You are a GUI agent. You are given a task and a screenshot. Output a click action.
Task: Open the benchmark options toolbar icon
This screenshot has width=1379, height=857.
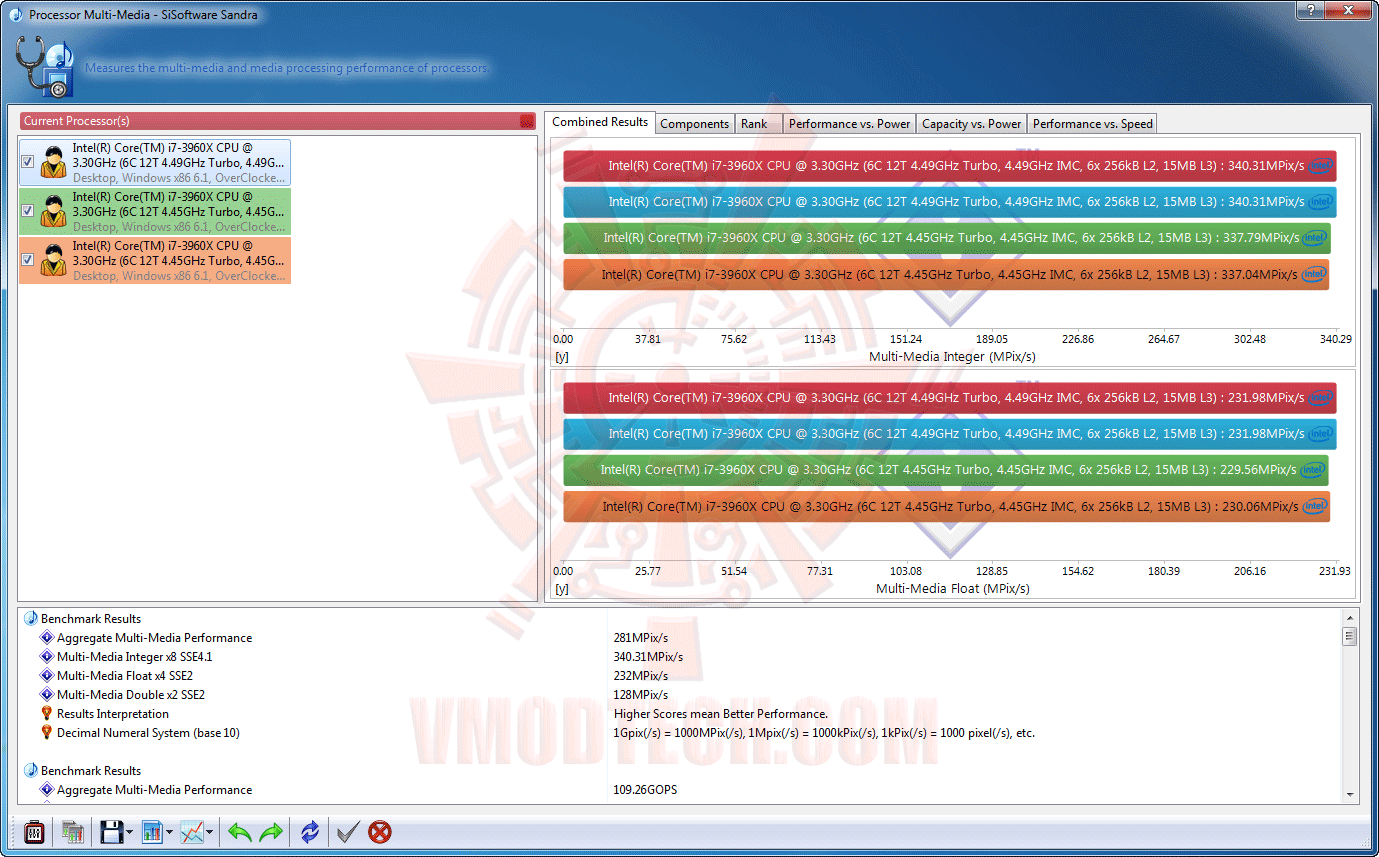pyautogui.click(x=34, y=831)
